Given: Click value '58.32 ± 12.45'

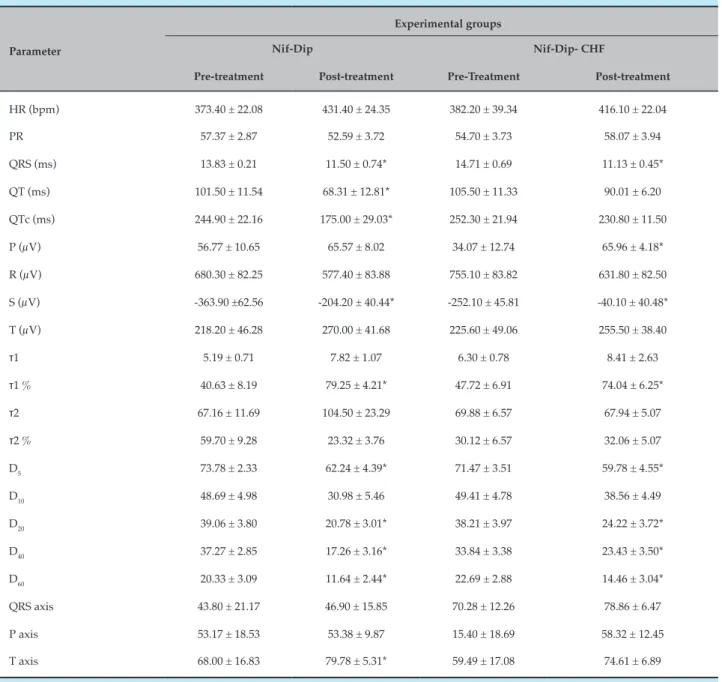Looking at the screenshot, I should point(632,634).
